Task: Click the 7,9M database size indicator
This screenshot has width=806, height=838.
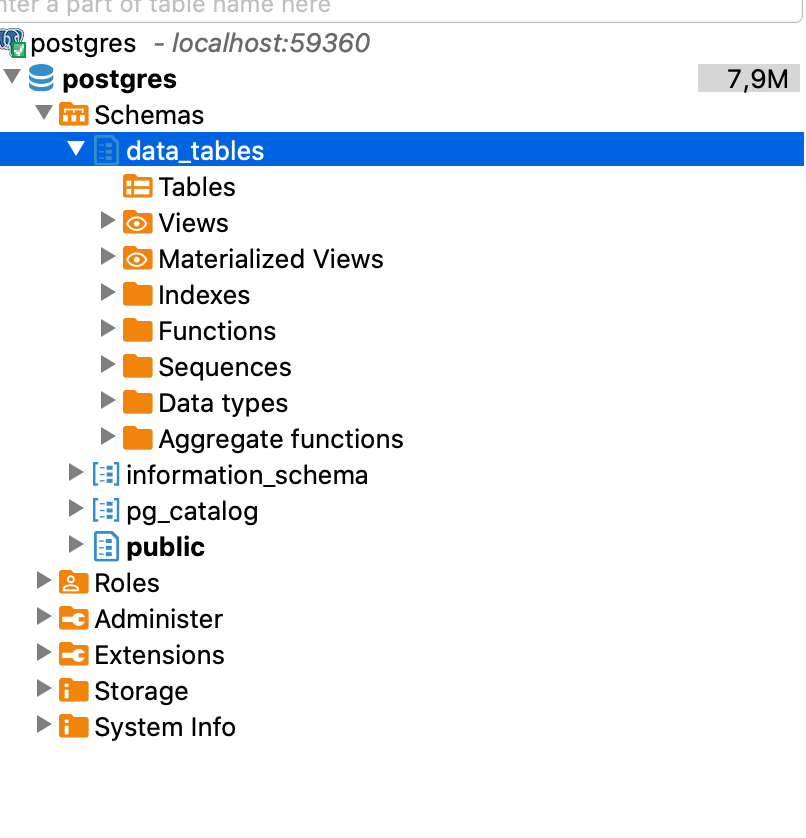Action: pyautogui.click(x=749, y=79)
